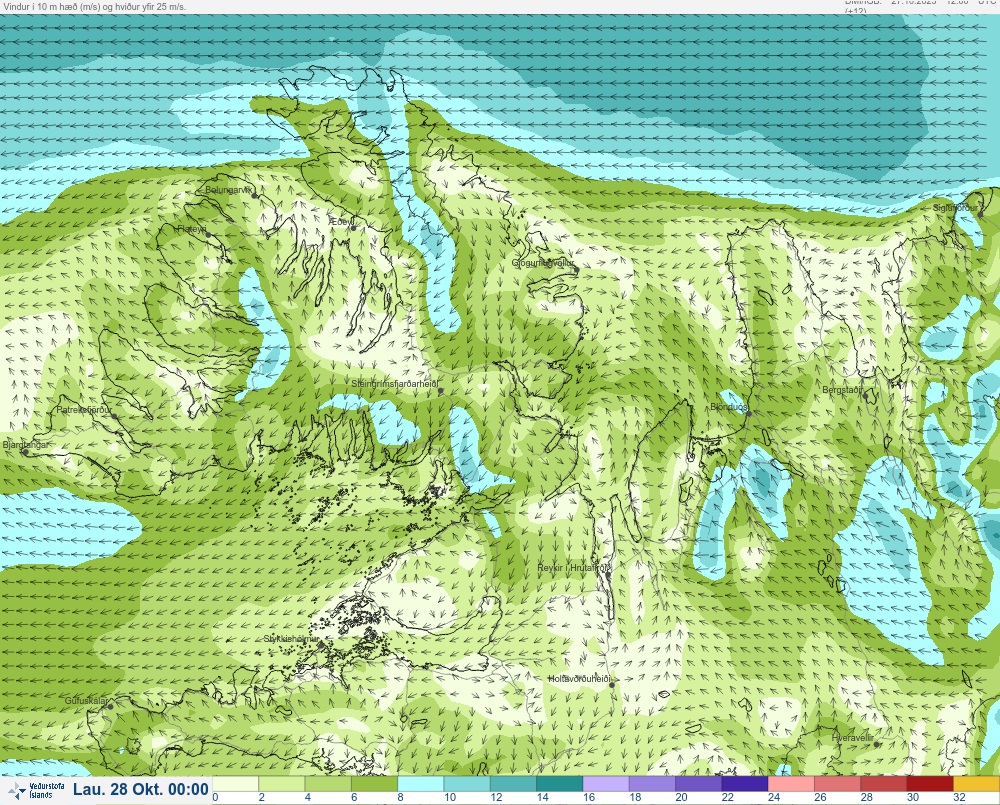Screen dimensions: 1000x805
Task: Select the Gjögurflugvöllur station label
Action: click(x=543, y=263)
